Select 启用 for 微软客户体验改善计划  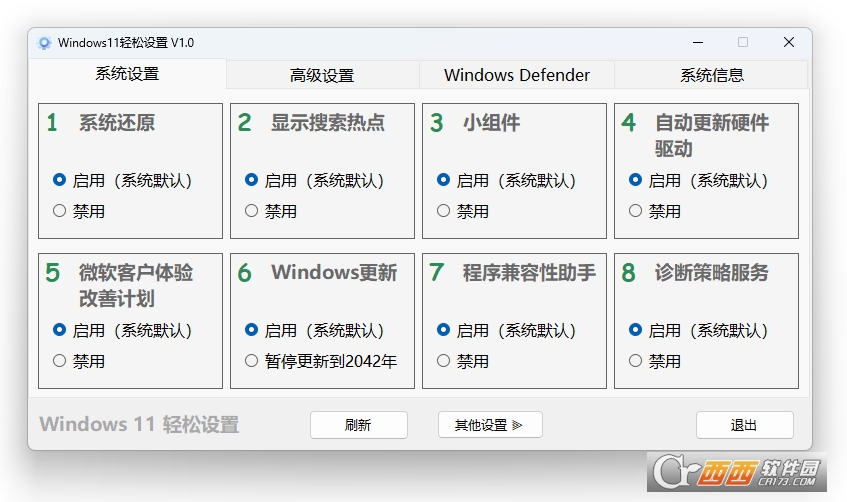(x=123, y=330)
